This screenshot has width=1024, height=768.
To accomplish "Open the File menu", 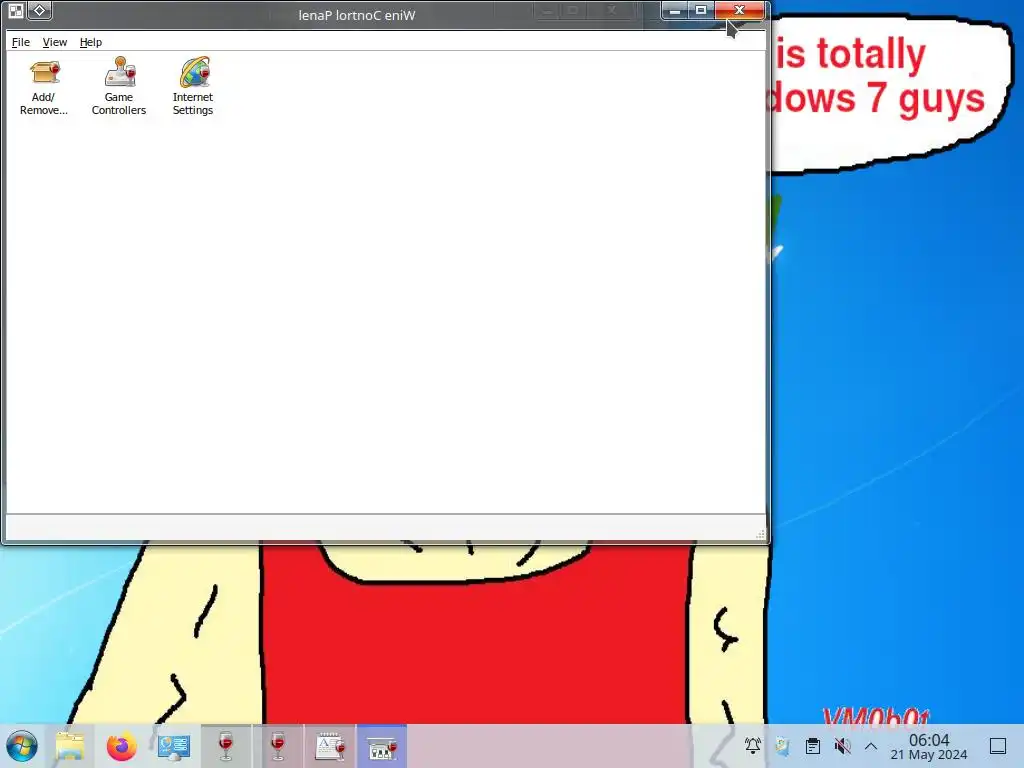I will click(21, 42).
